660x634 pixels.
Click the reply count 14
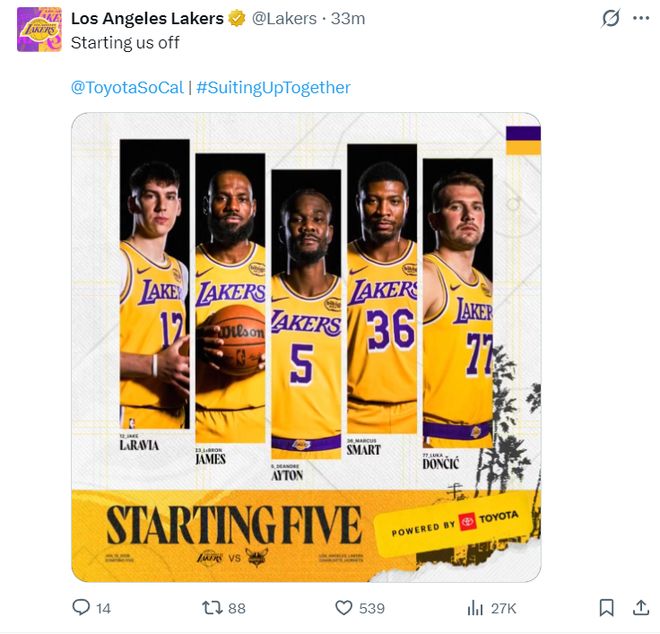click(103, 608)
